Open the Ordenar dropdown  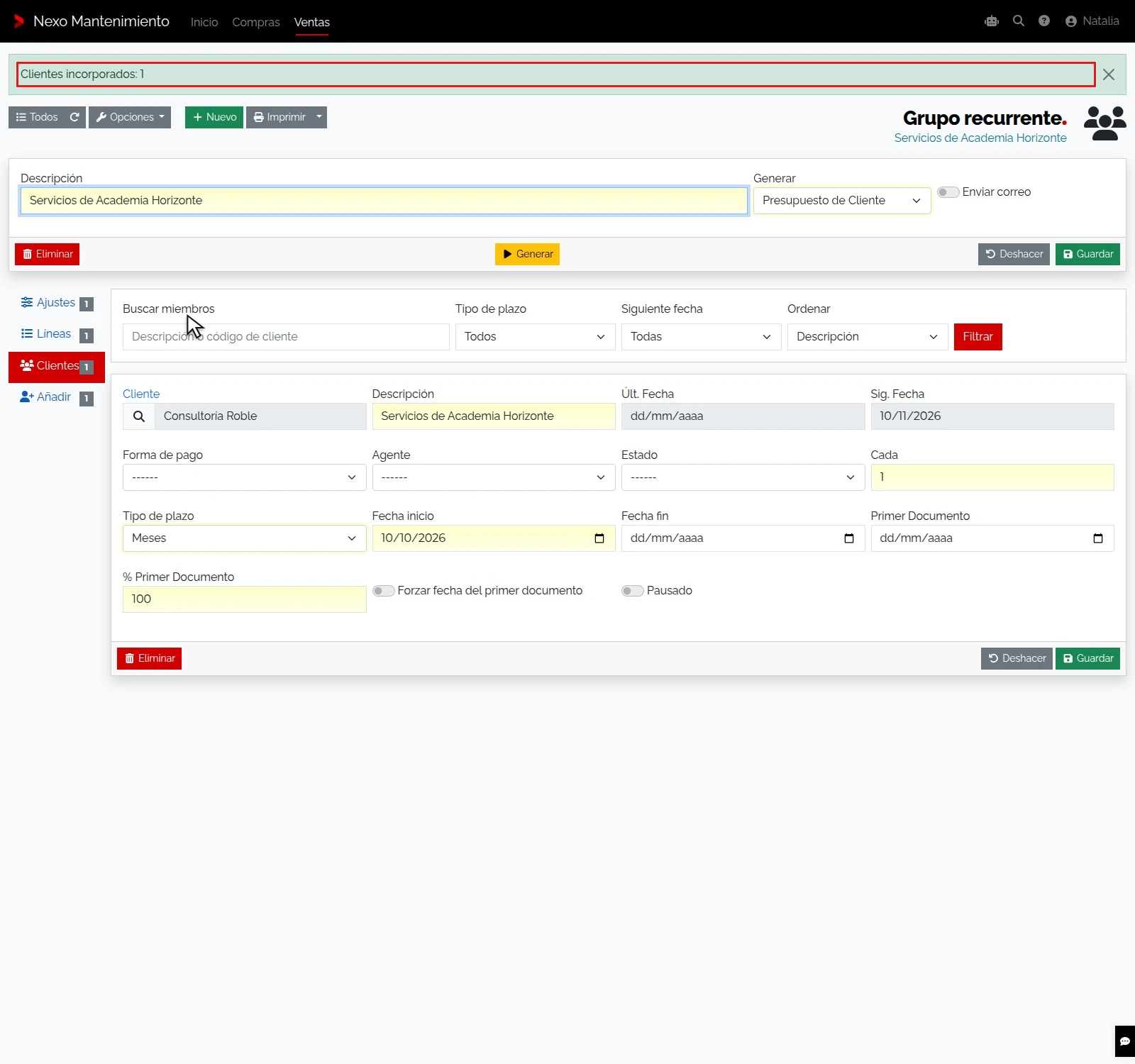pos(868,337)
